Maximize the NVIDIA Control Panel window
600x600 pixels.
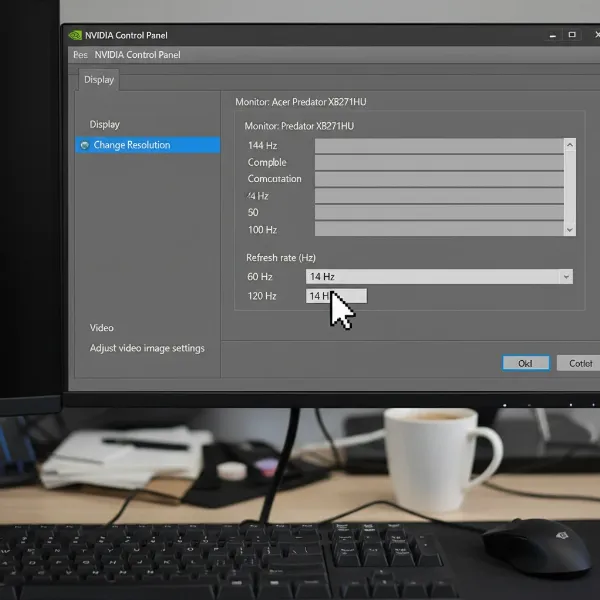click(572, 35)
